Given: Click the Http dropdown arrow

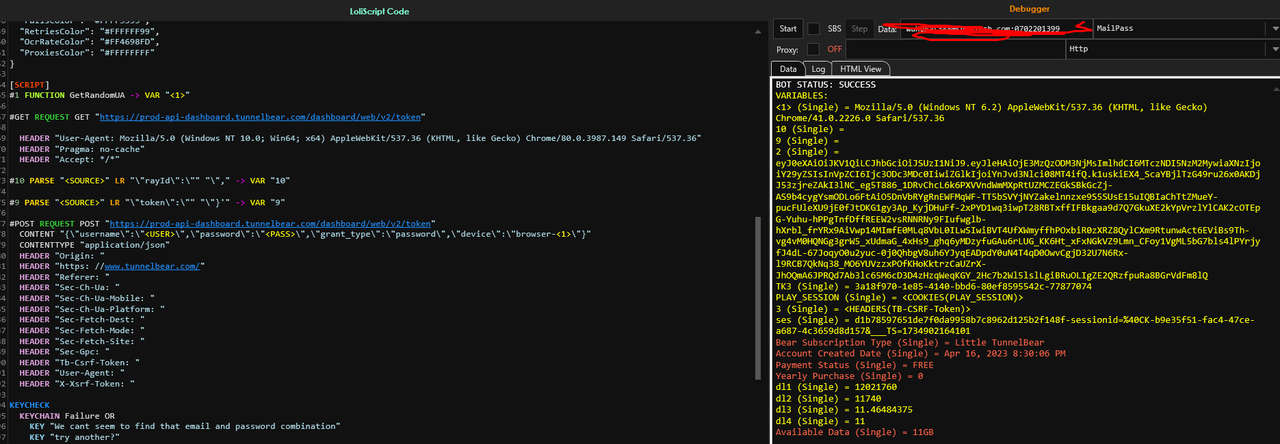Looking at the screenshot, I should coord(1273,49).
